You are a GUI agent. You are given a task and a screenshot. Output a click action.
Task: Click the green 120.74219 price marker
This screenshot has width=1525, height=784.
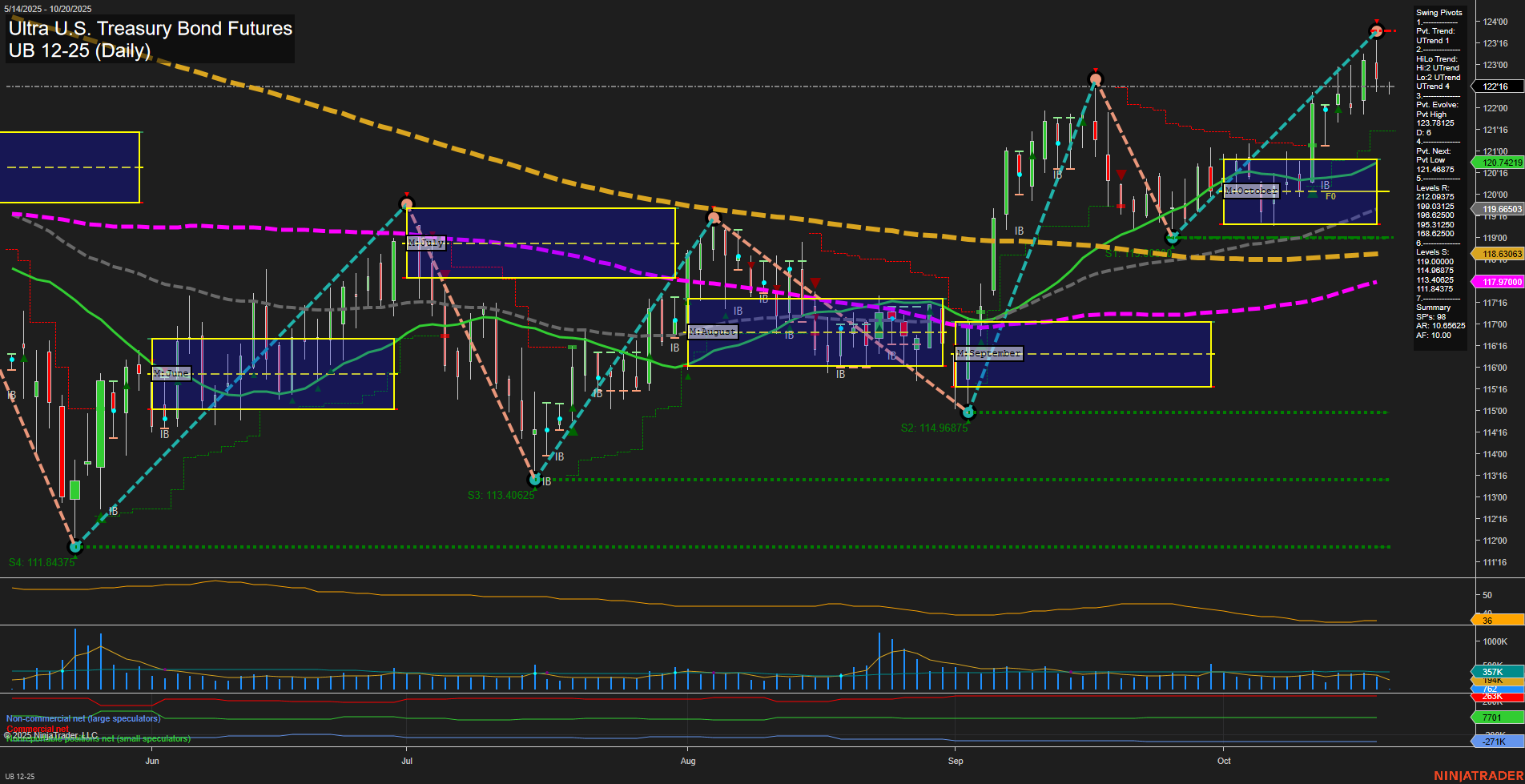coord(1501,162)
